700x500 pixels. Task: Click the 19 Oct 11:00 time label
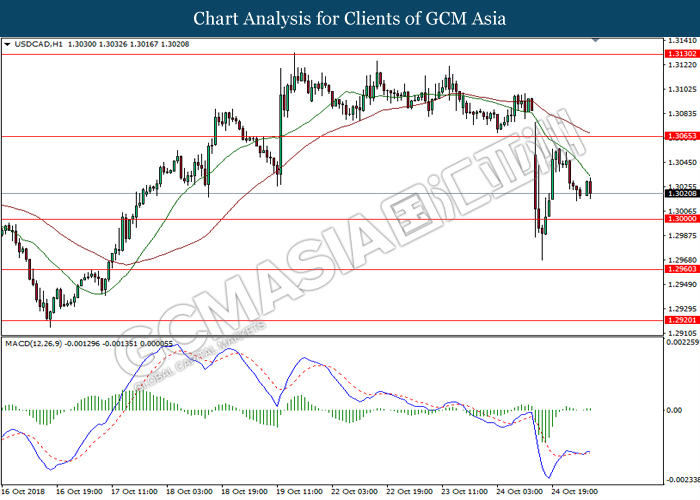click(299, 491)
